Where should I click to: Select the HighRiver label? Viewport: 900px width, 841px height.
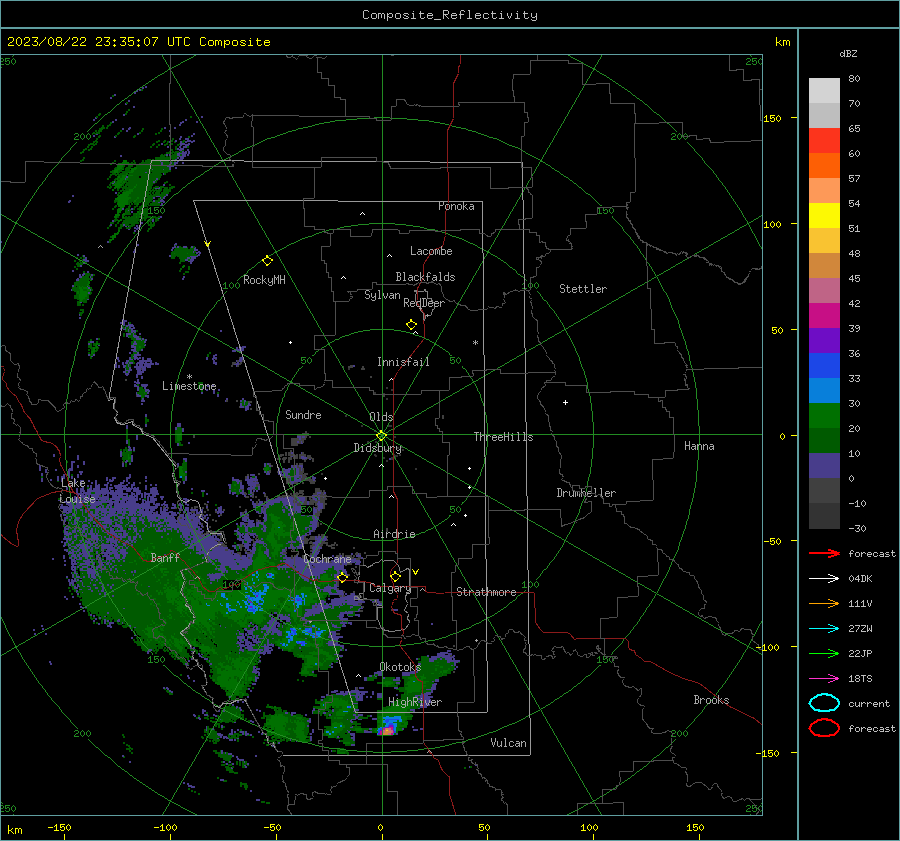click(415, 702)
